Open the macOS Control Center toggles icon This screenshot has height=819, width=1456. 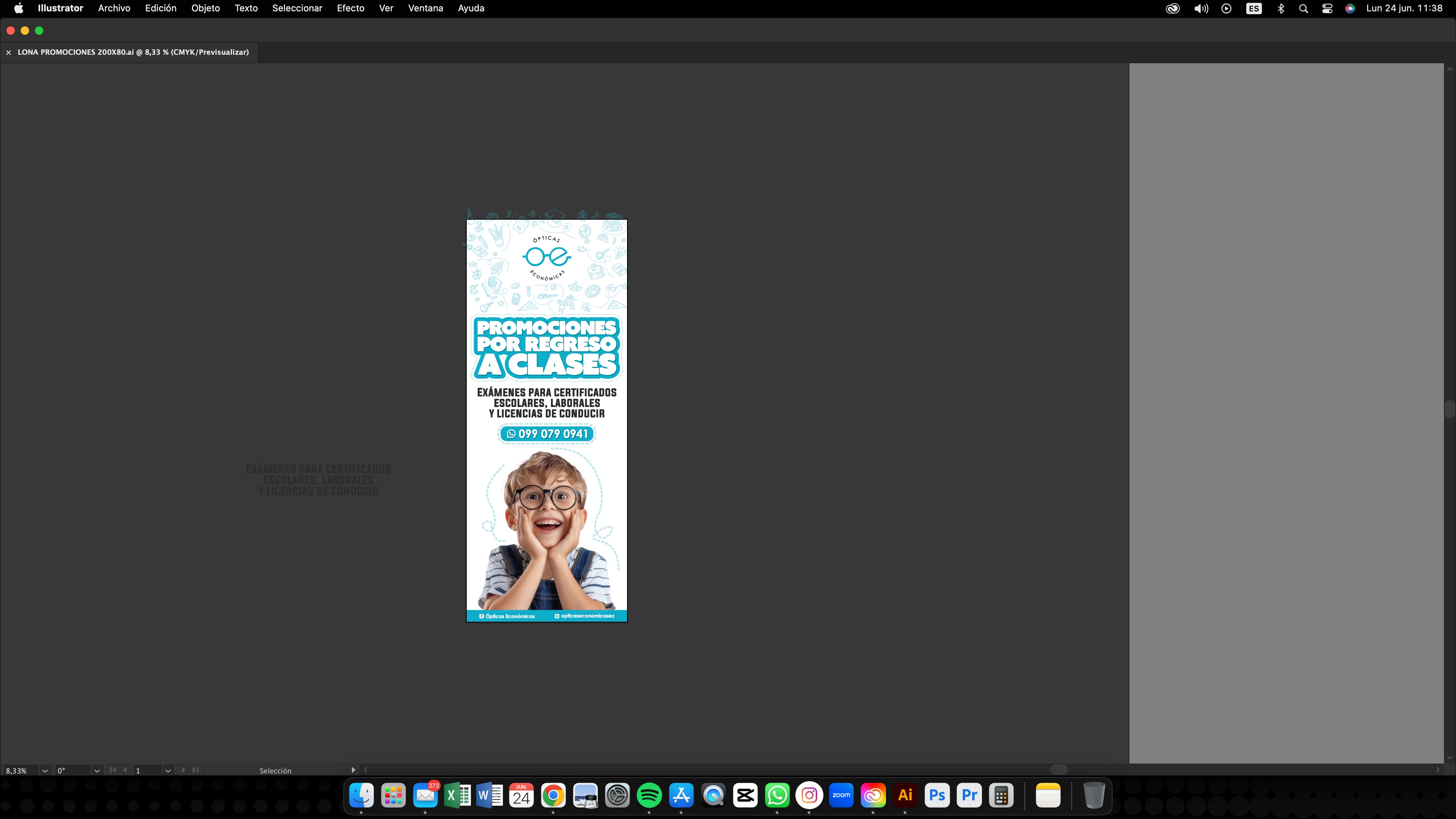point(1327,9)
